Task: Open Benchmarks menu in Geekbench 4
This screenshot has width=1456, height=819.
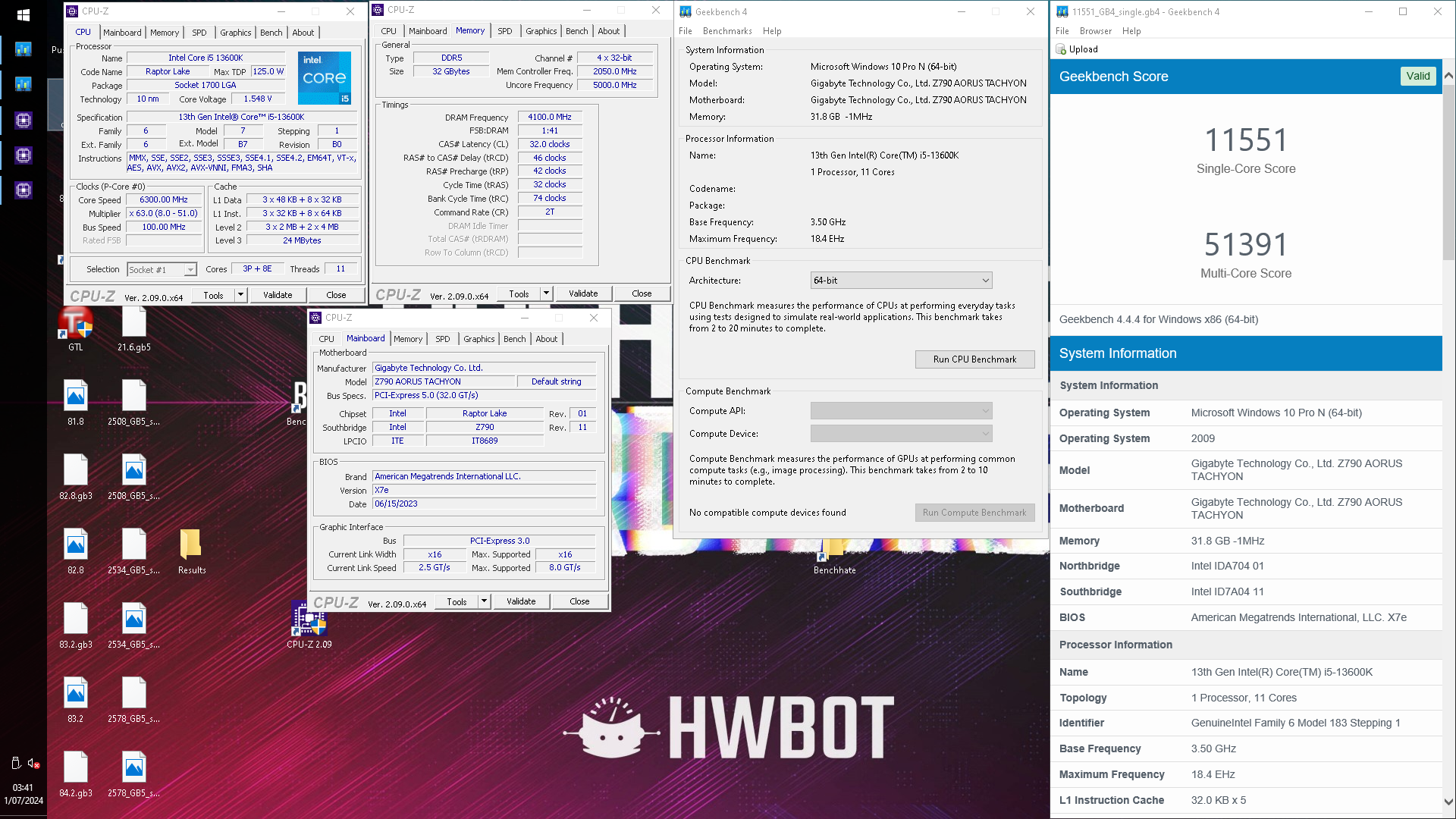Action: click(x=727, y=31)
